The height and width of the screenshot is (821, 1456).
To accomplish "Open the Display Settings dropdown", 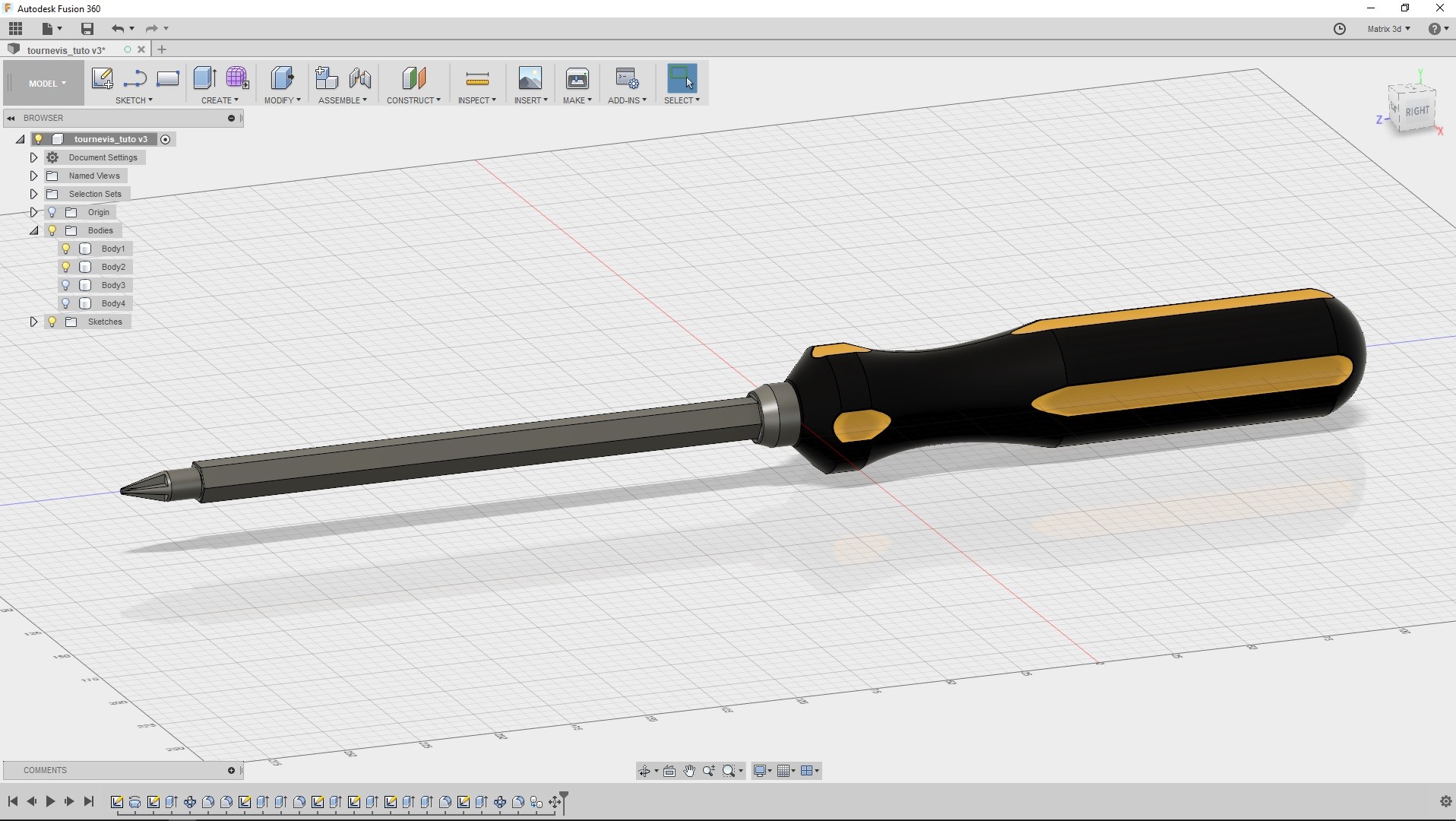I will (x=762, y=771).
